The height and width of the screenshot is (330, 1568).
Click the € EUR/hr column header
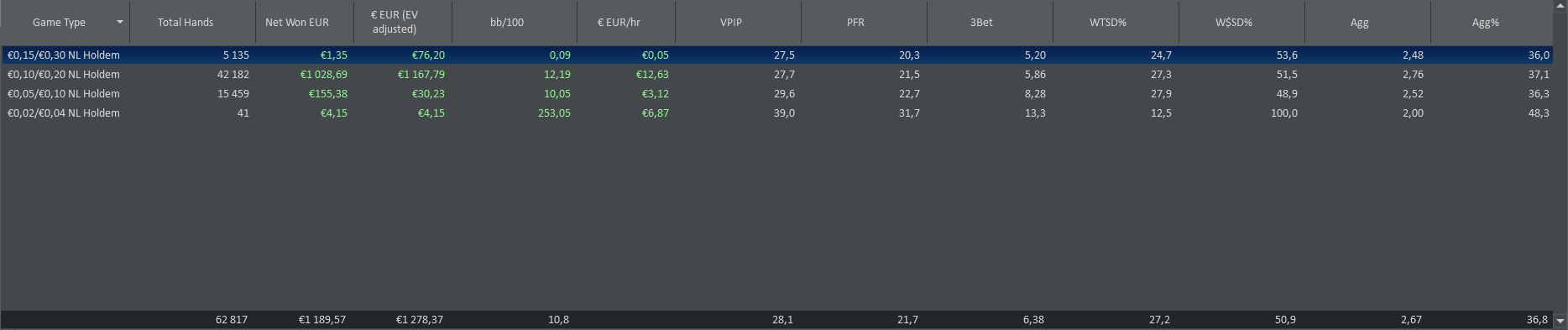coord(626,23)
